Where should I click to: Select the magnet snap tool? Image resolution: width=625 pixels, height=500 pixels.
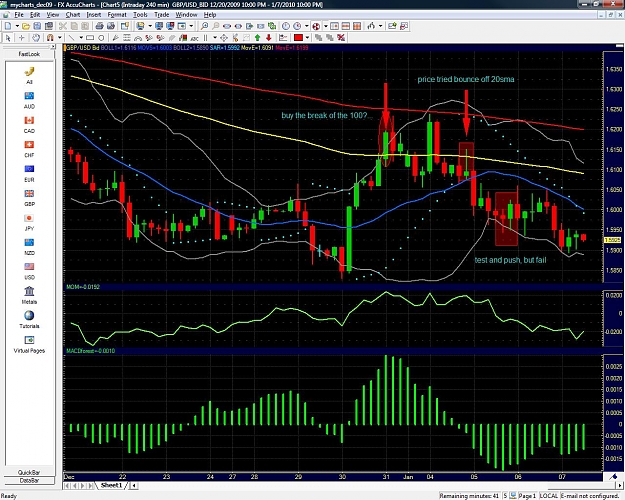click(50, 37)
